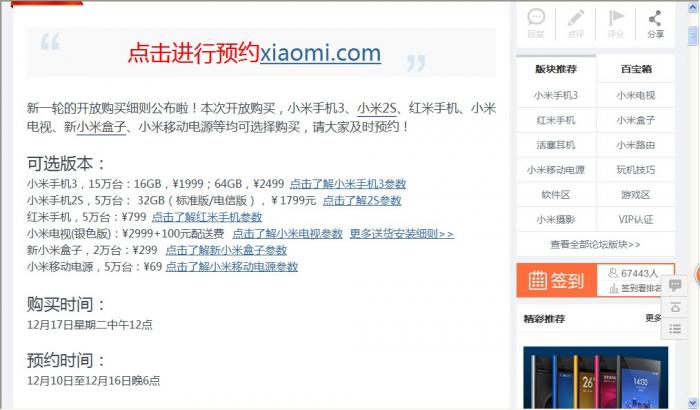Screen dimensions: 700x410
Task: Click the floating list view icon
Action: [x=675, y=330]
